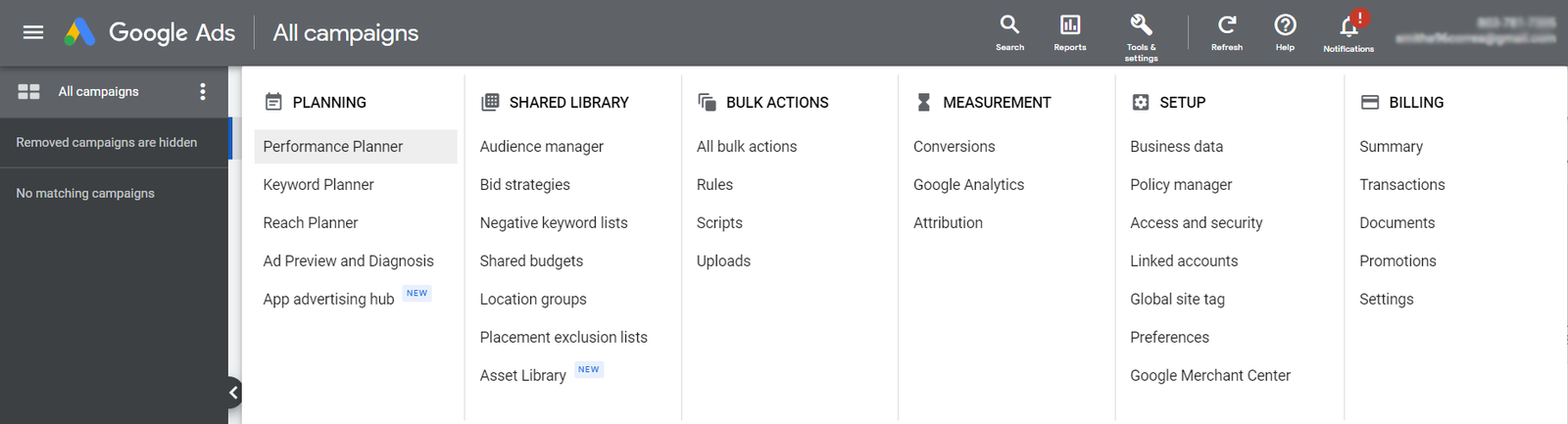Open Billing Summary
The width and height of the screenshot is (1568, 424).
click(x=1391, y=147)
